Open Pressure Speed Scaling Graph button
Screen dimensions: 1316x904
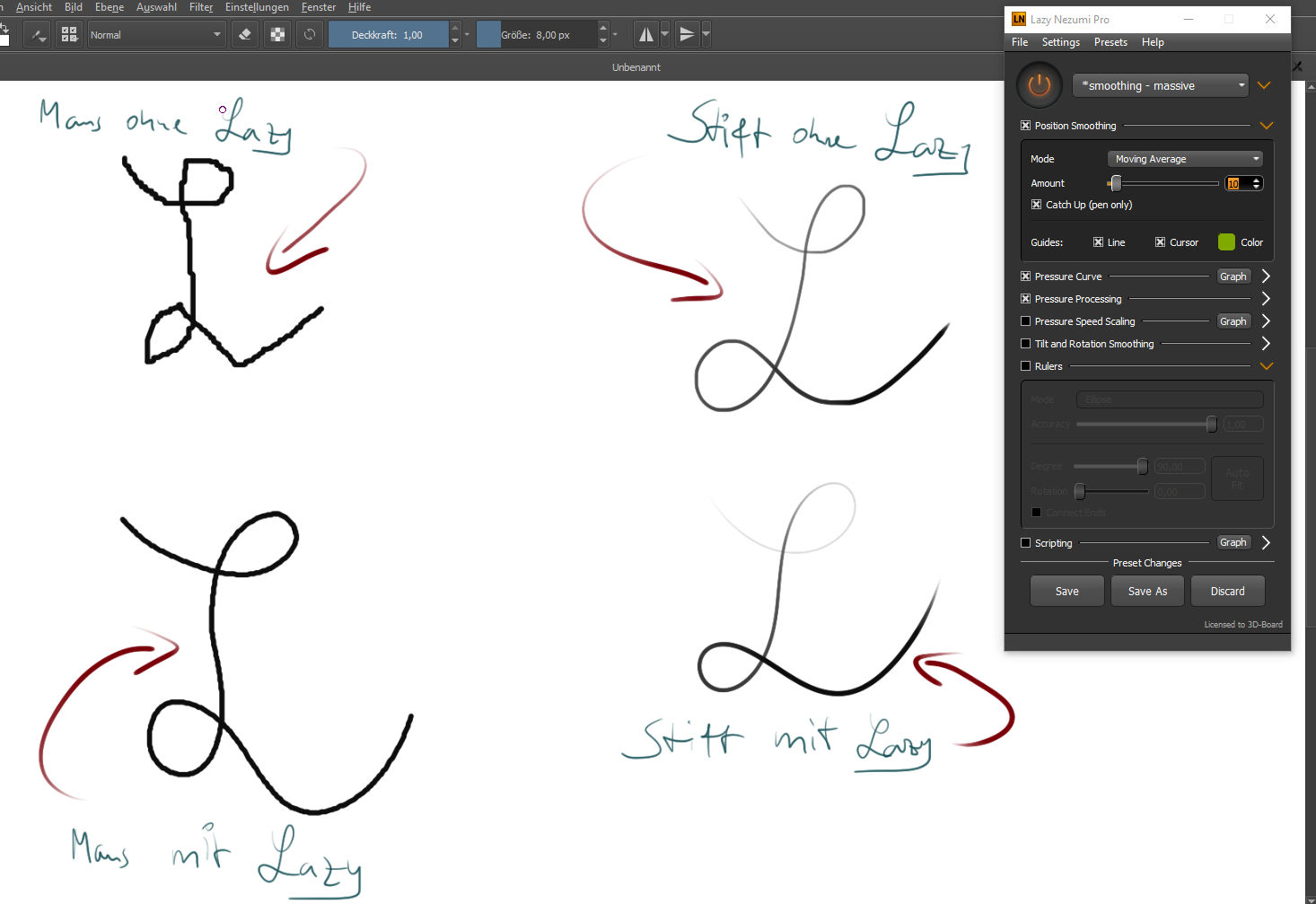[x=1233, y=321]
